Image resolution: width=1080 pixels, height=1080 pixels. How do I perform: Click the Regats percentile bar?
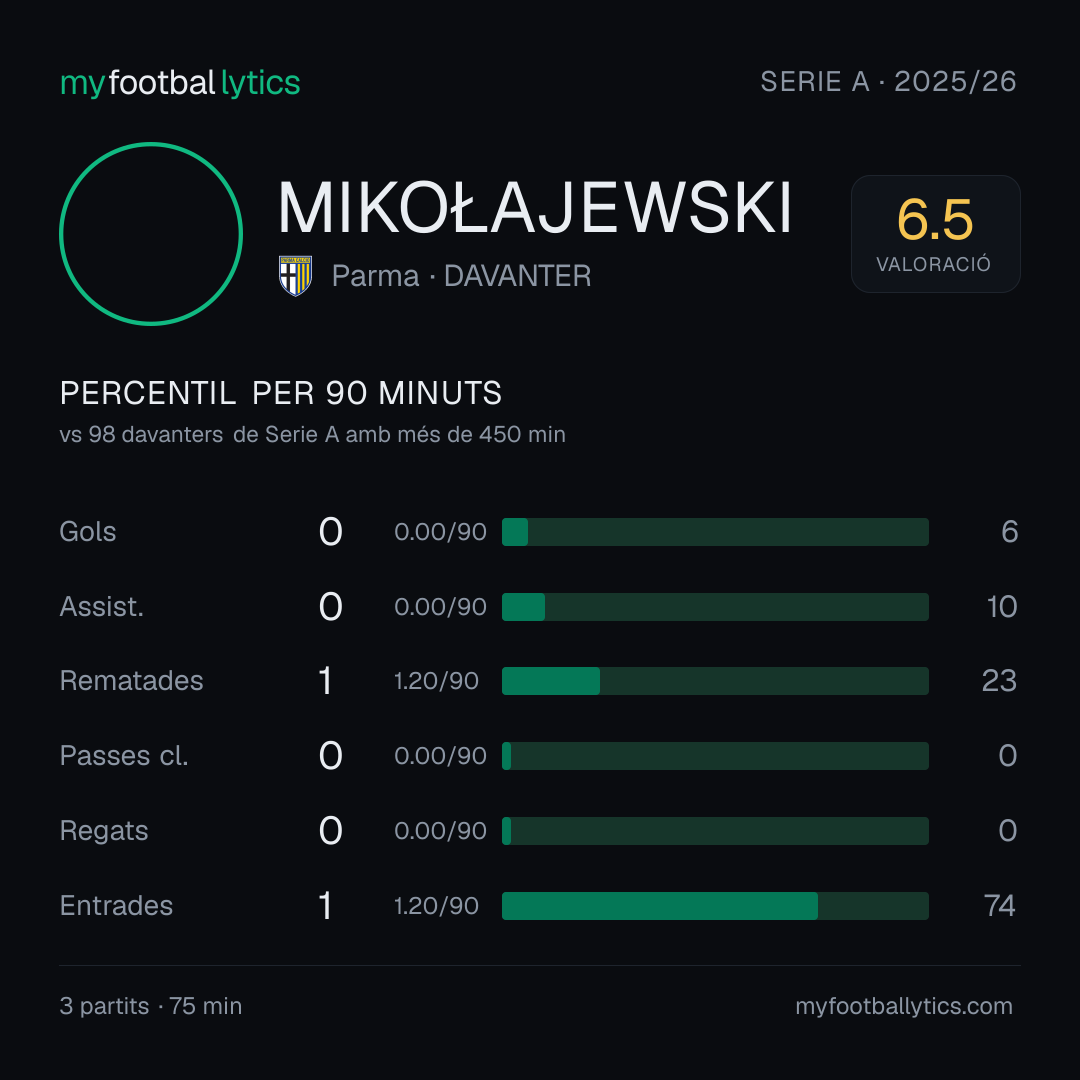click(x=715, y=831)
